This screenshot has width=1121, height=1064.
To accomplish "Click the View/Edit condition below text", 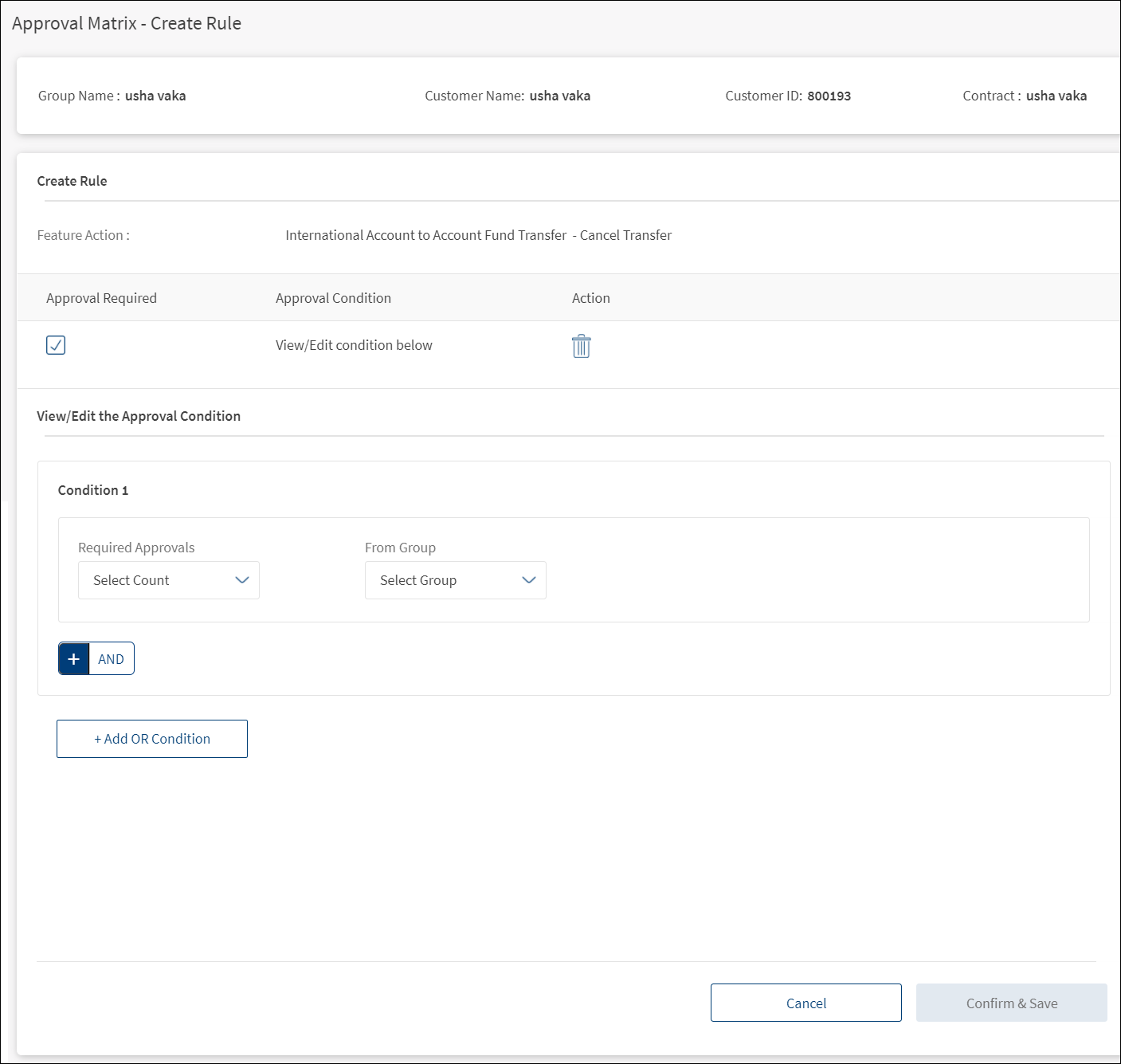I will point(354,345).
